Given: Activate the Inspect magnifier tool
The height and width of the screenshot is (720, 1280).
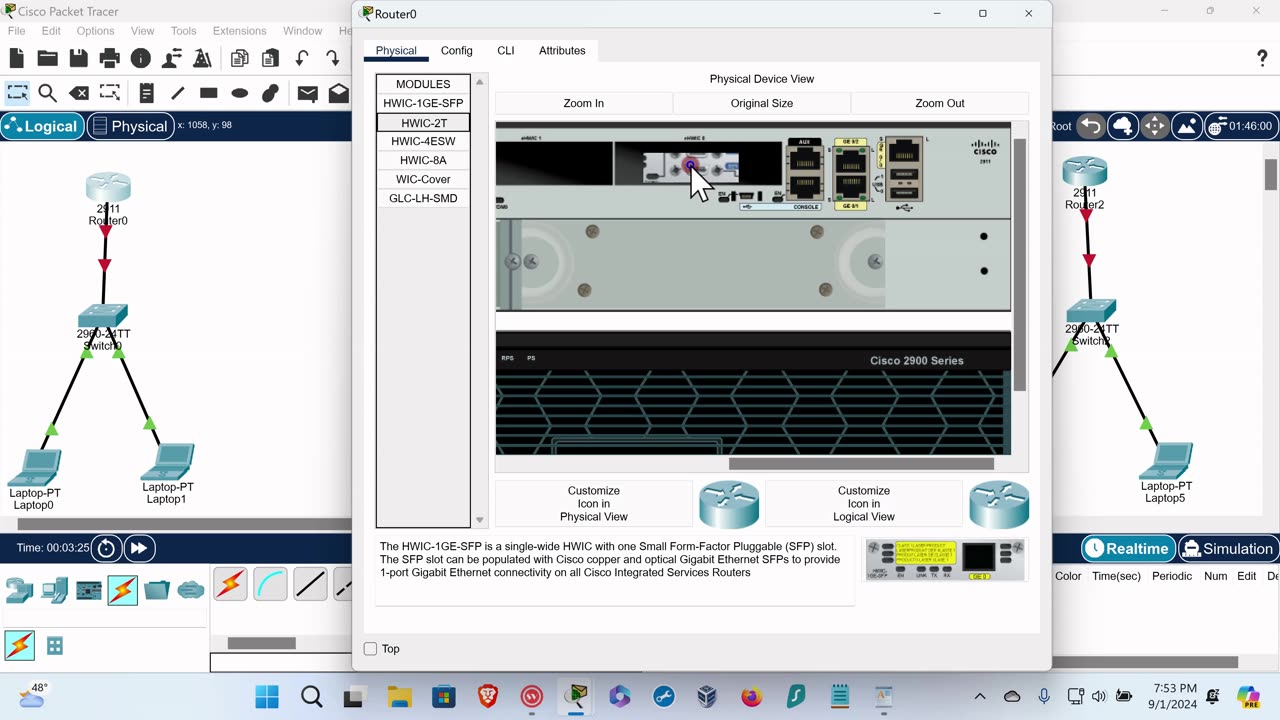Looking at the screenshot, I should 47,93.
